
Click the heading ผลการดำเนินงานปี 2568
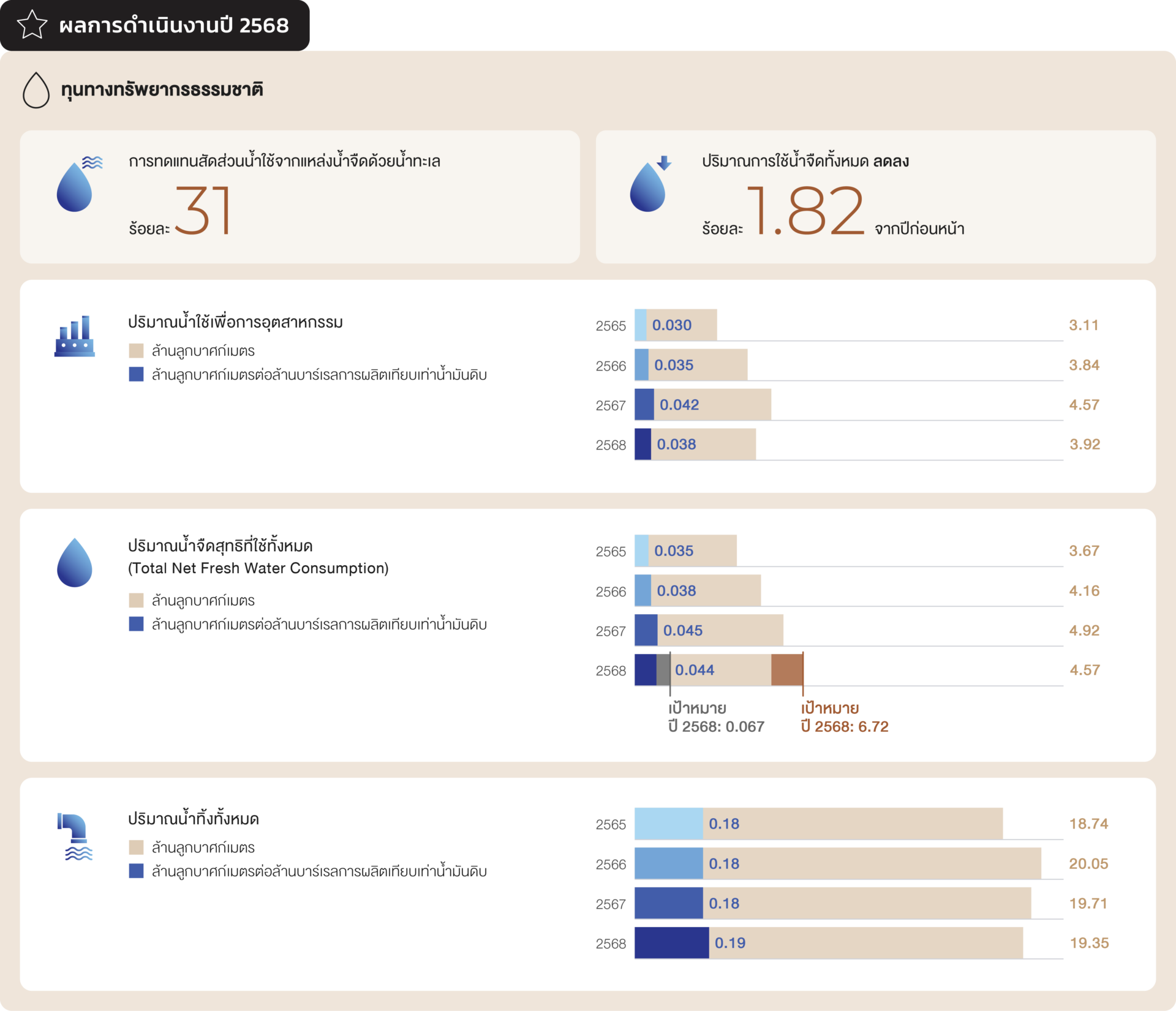(x=174, y=25)
